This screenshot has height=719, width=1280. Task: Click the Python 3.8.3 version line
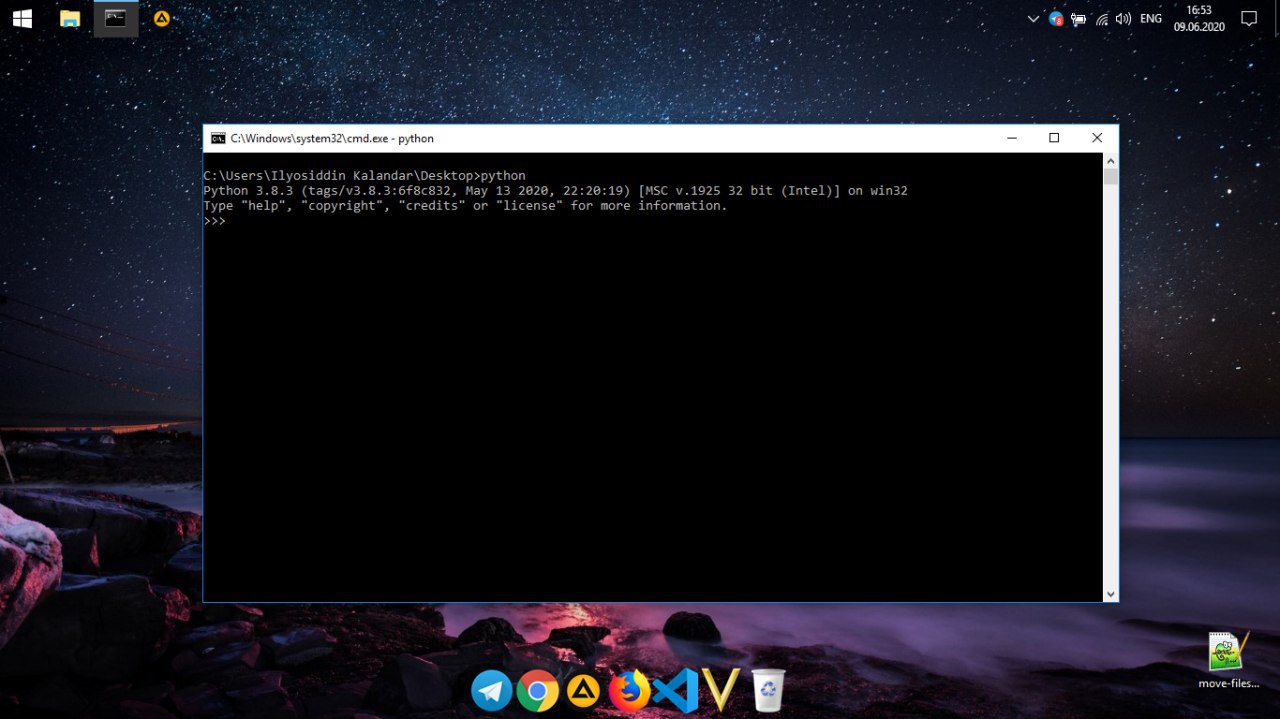555,190
